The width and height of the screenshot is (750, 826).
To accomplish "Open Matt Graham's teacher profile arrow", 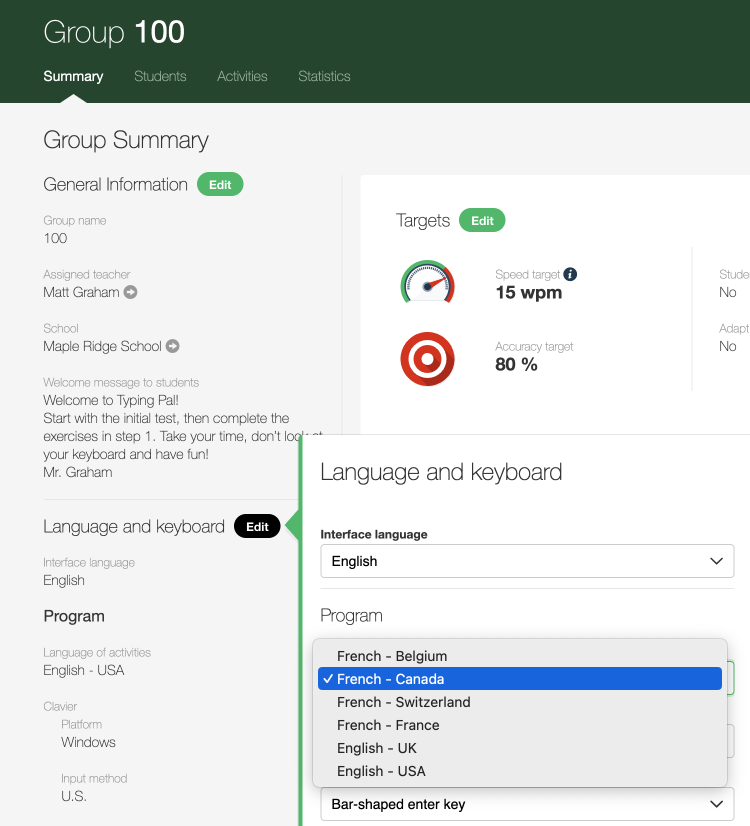I will click(131, 292).
